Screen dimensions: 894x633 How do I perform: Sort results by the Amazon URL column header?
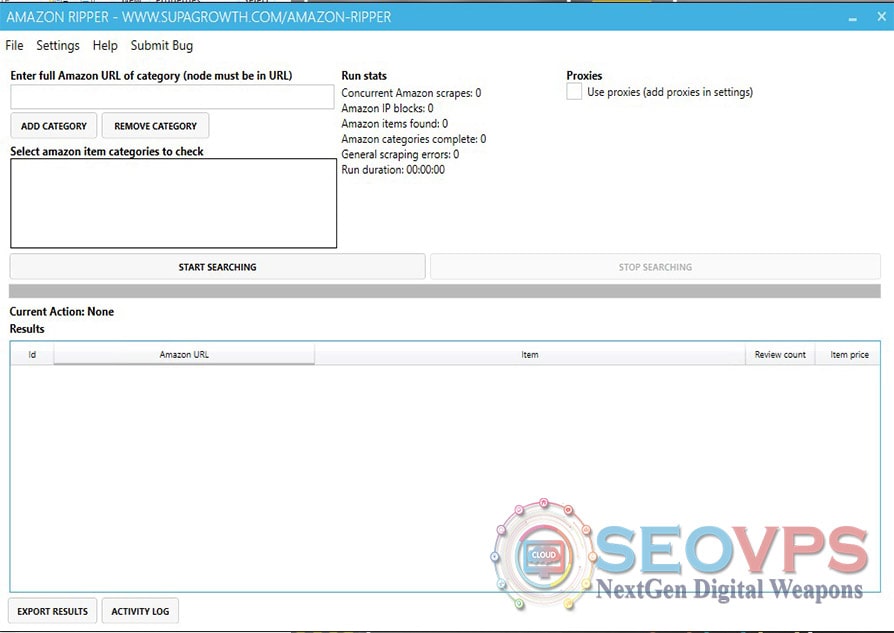tap(184, 355)
